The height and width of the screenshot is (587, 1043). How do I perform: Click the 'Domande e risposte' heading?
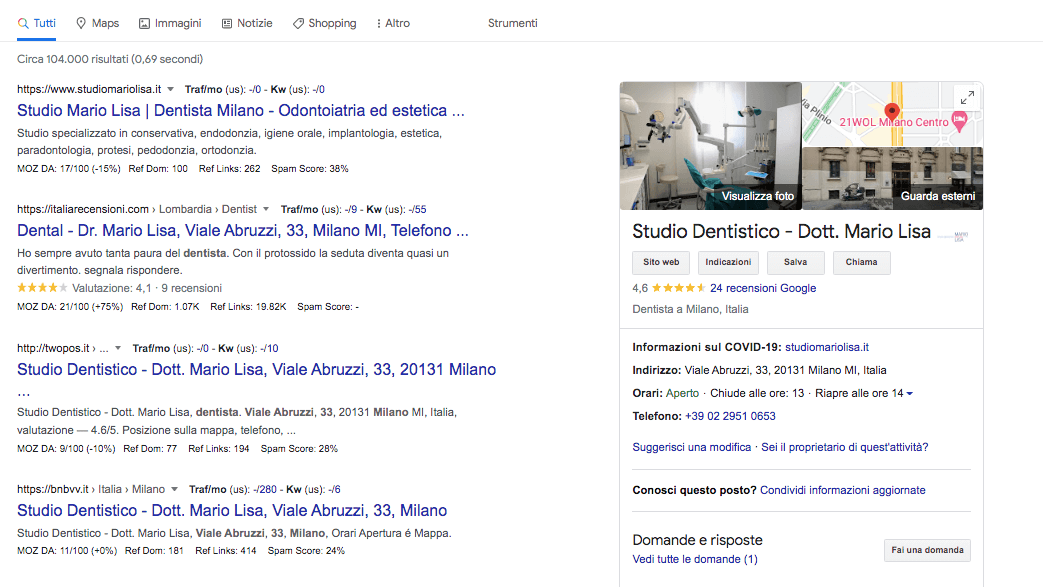[x=698, y=540]
